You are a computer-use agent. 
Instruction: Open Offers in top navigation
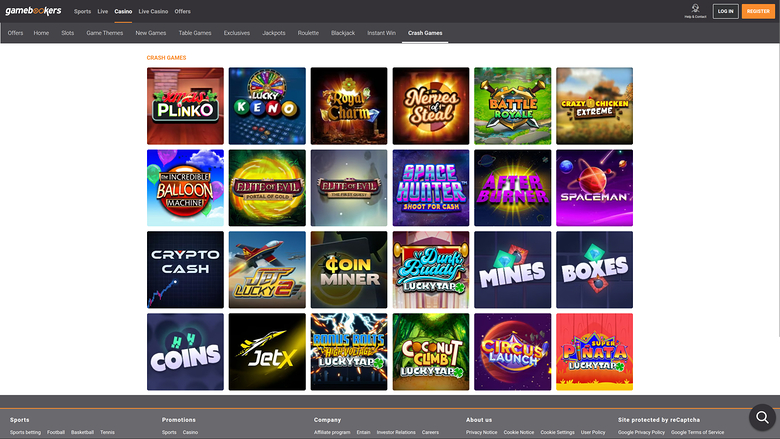tap(183, 11)
